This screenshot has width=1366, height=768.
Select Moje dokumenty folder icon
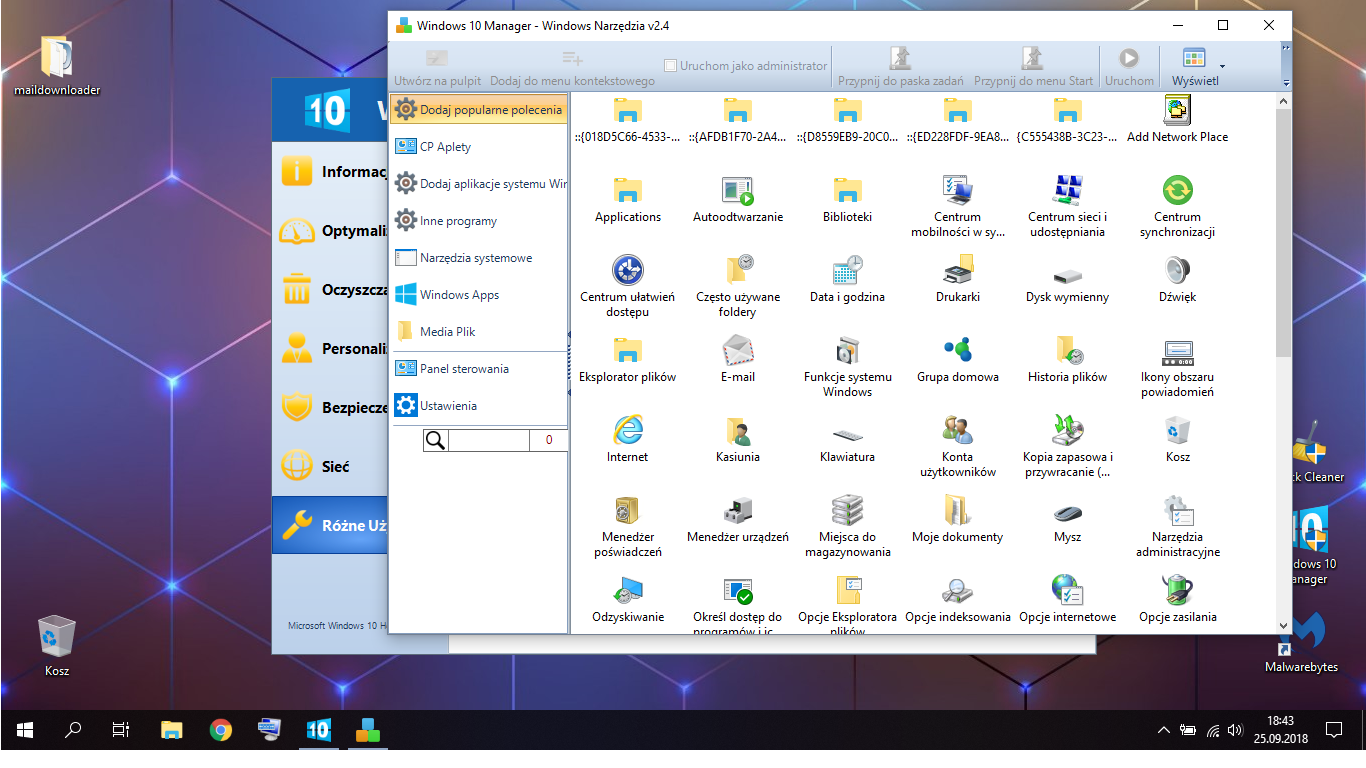[958, 510]
